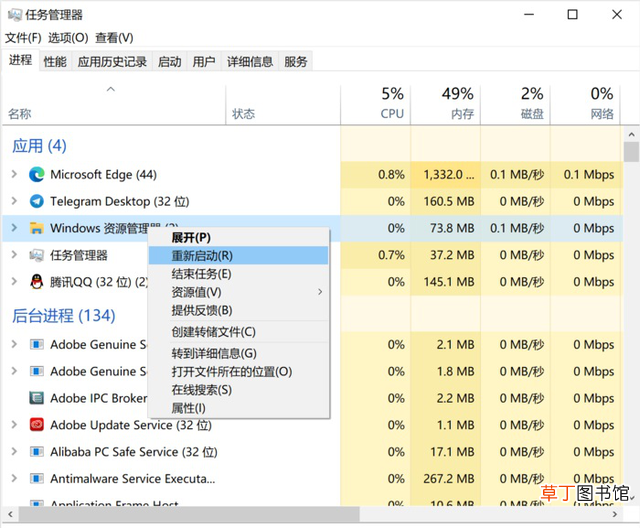This screenshot has width=640, height=528.
Task: Switch to the 用户 tab
Action: (x=204, y=62)
